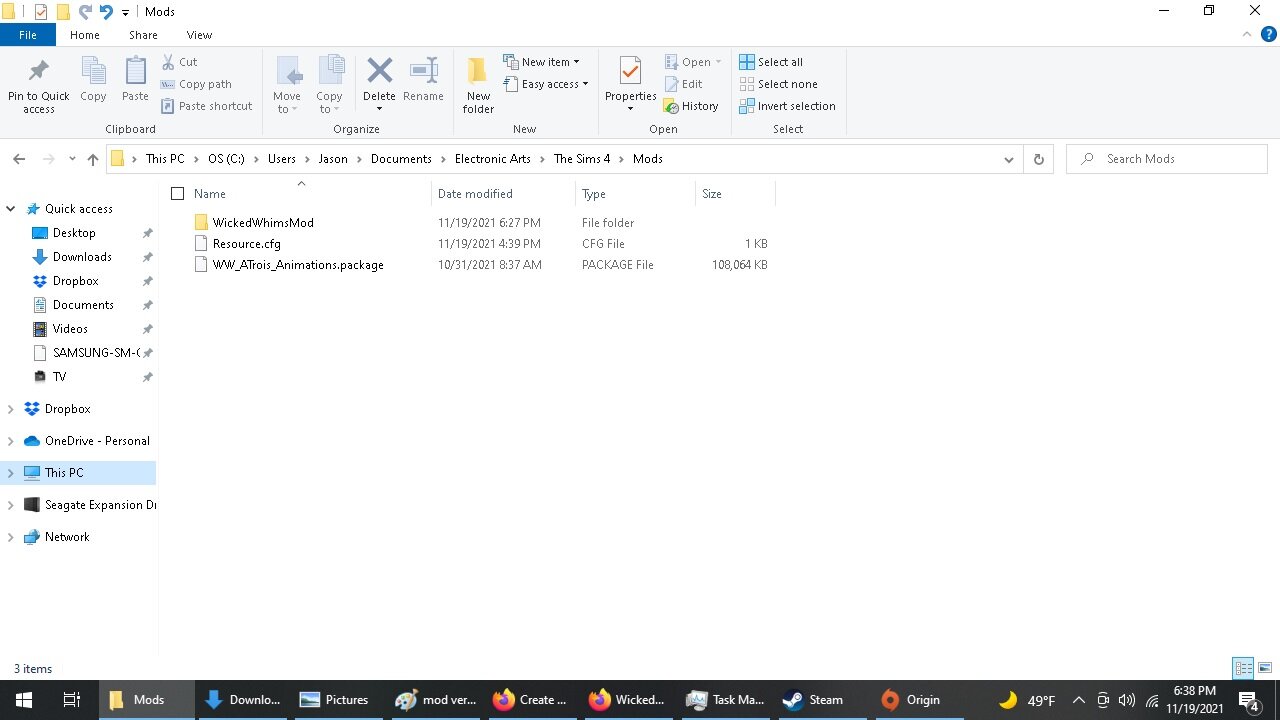Click Select none
Viewport: 1280px width, 720px height.
point(778,84)
